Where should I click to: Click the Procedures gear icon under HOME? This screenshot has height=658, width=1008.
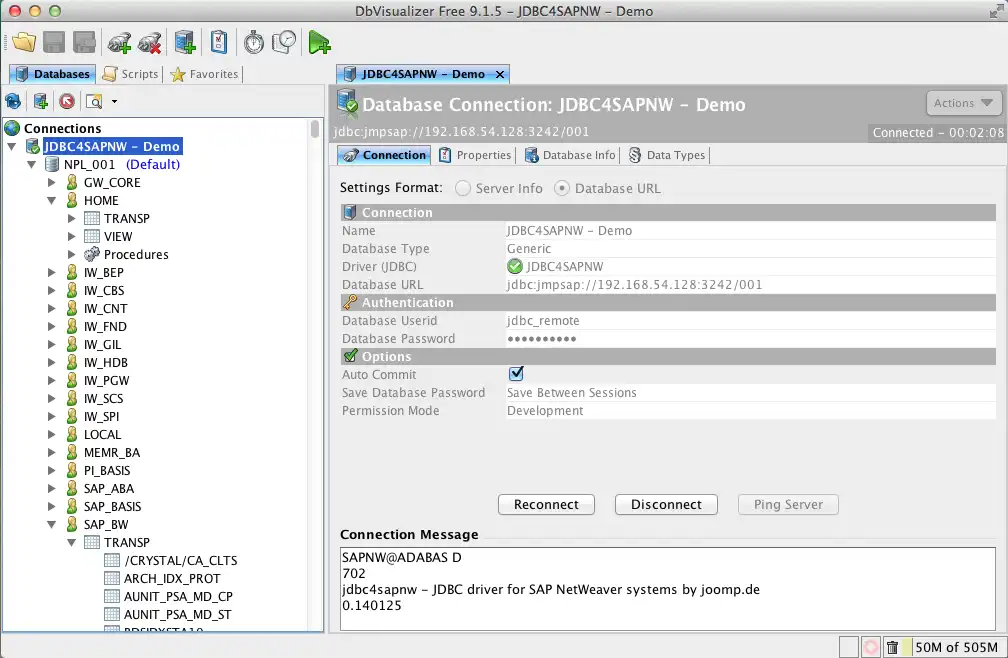92,254
